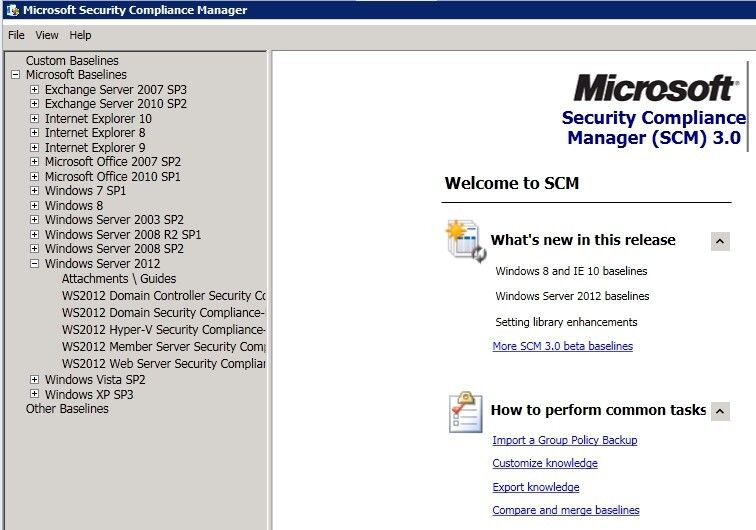
Task: Expand Windows Server 2008 R2 SP1
Action: pyautogui.click(x=34, y=234)
